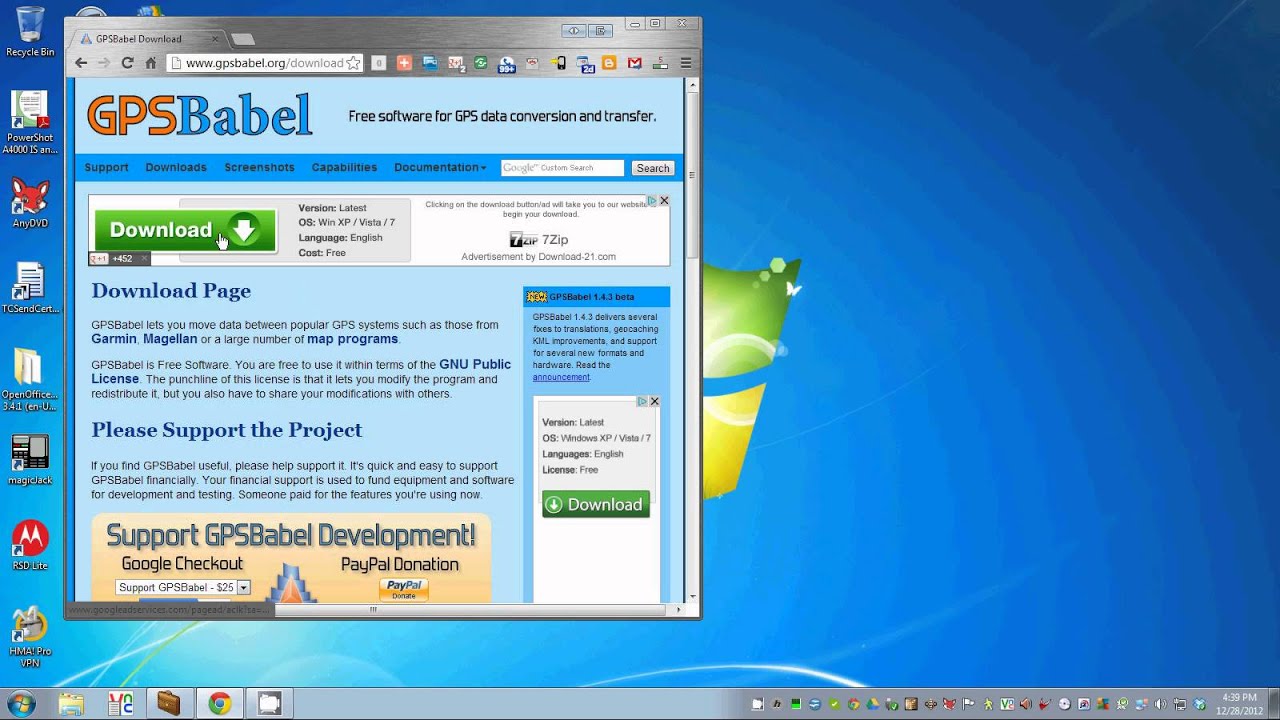1280x720 pixels.
Task: Close the sidebar advertisement
Action: click(655, 401)
